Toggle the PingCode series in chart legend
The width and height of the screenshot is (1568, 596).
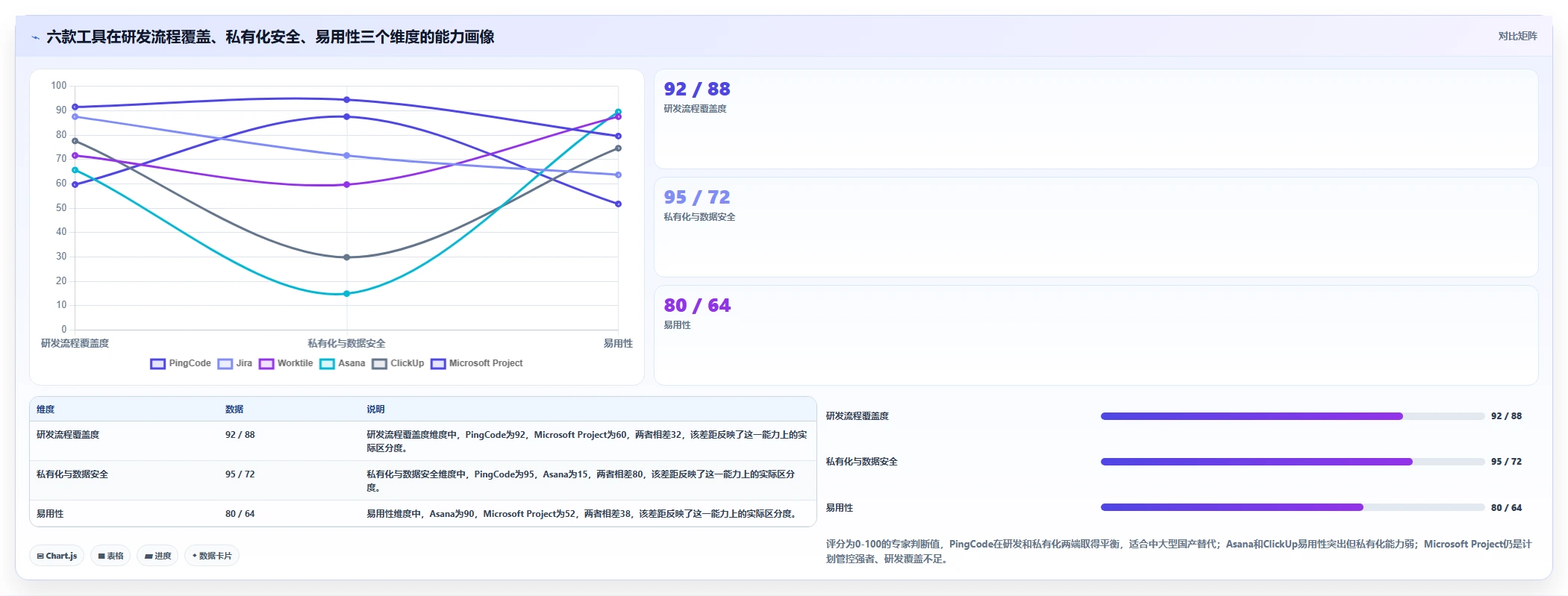[181, 363]
